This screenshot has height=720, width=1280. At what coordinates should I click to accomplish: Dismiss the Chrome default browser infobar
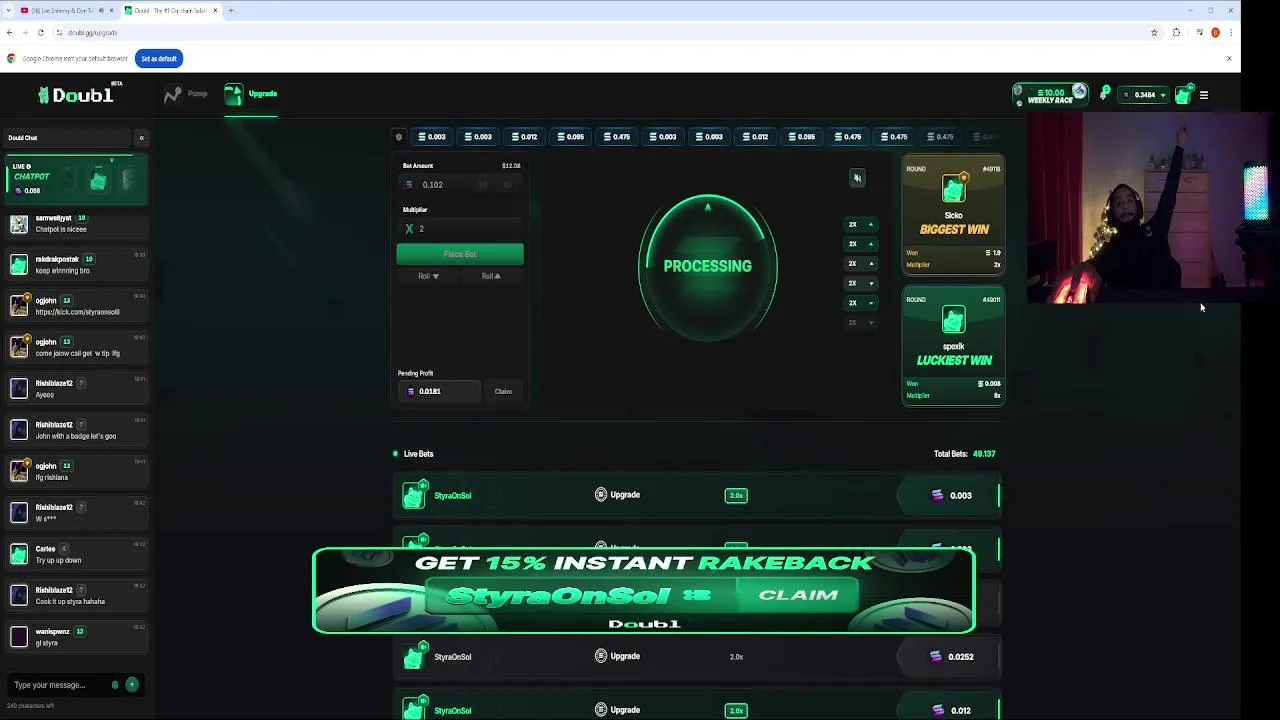(x=1229, y=59)
